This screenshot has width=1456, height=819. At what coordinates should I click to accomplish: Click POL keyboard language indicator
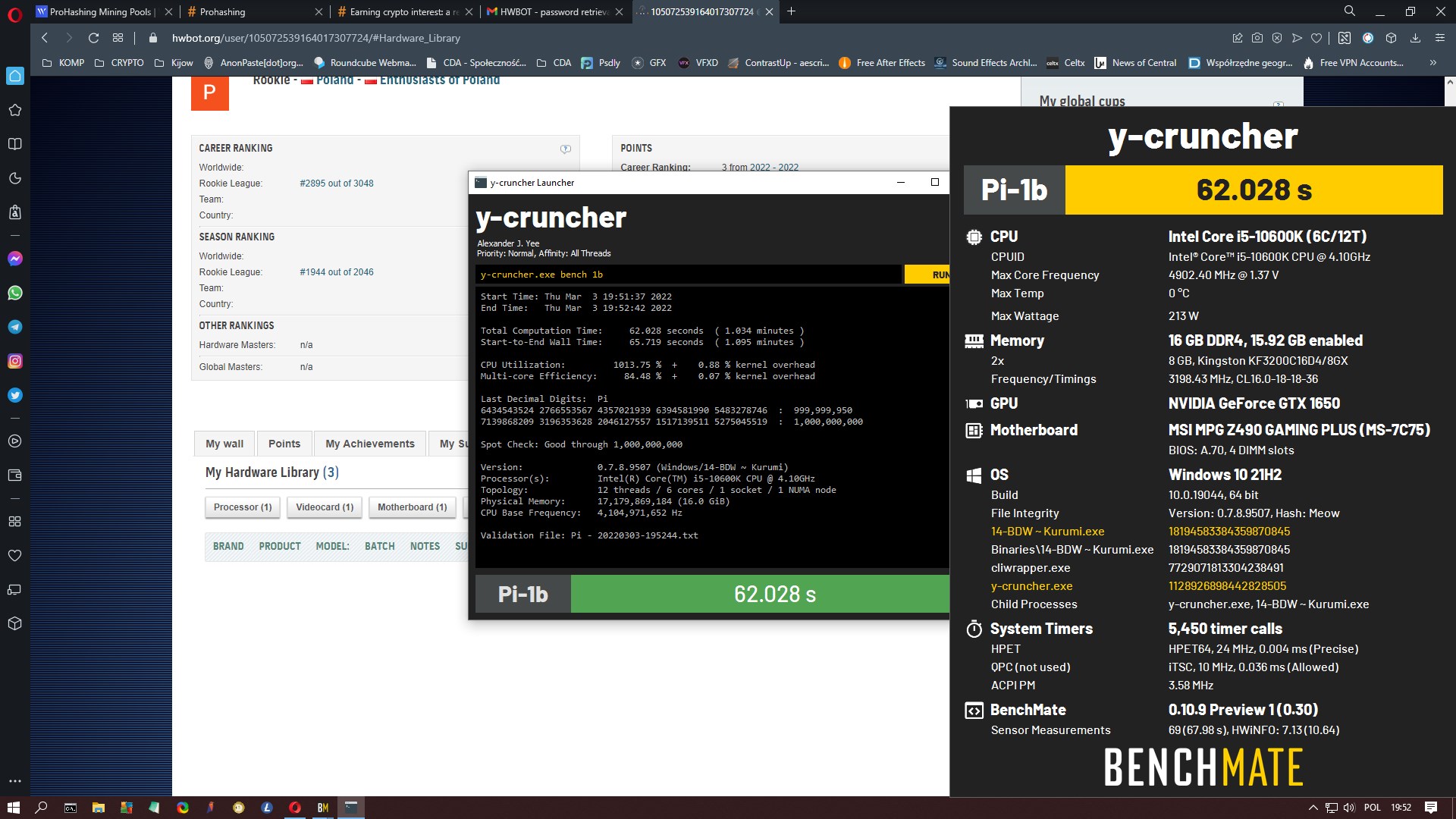(x=1373, y=808)
